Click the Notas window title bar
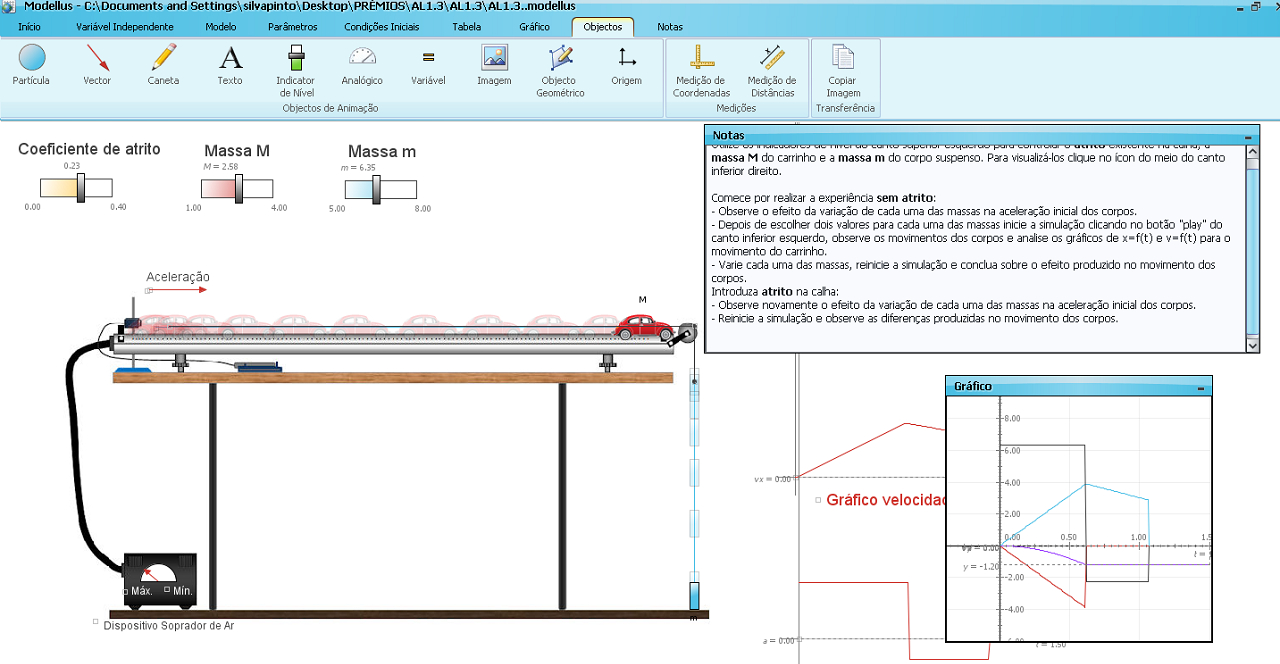Screen dimensions: 1280x664 click(982, 135)
